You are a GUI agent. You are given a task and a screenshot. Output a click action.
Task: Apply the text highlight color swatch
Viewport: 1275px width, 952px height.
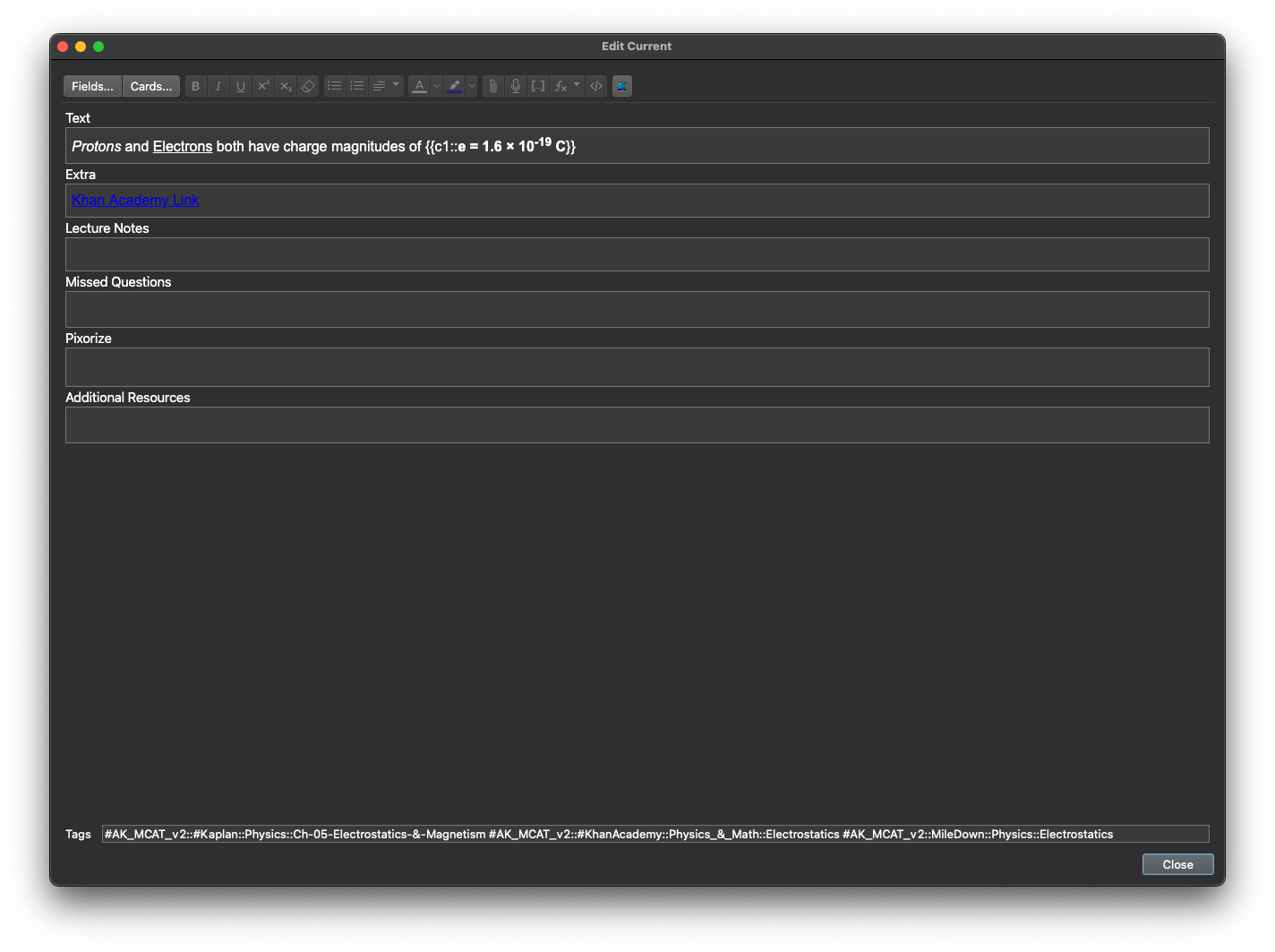pos(454,86)
